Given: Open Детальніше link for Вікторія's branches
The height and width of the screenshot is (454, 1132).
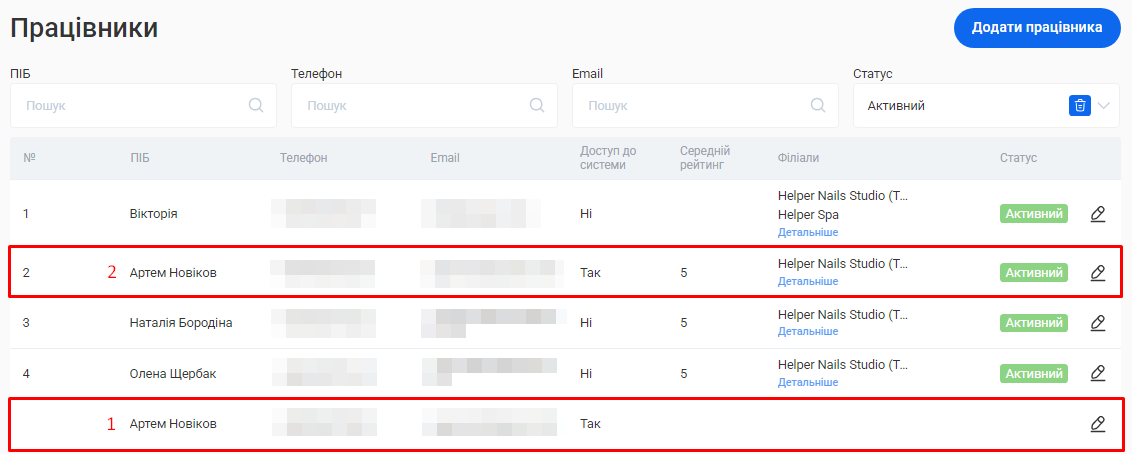Looking at the screenshot, I should pyautogui.click(x=808, y=232).
